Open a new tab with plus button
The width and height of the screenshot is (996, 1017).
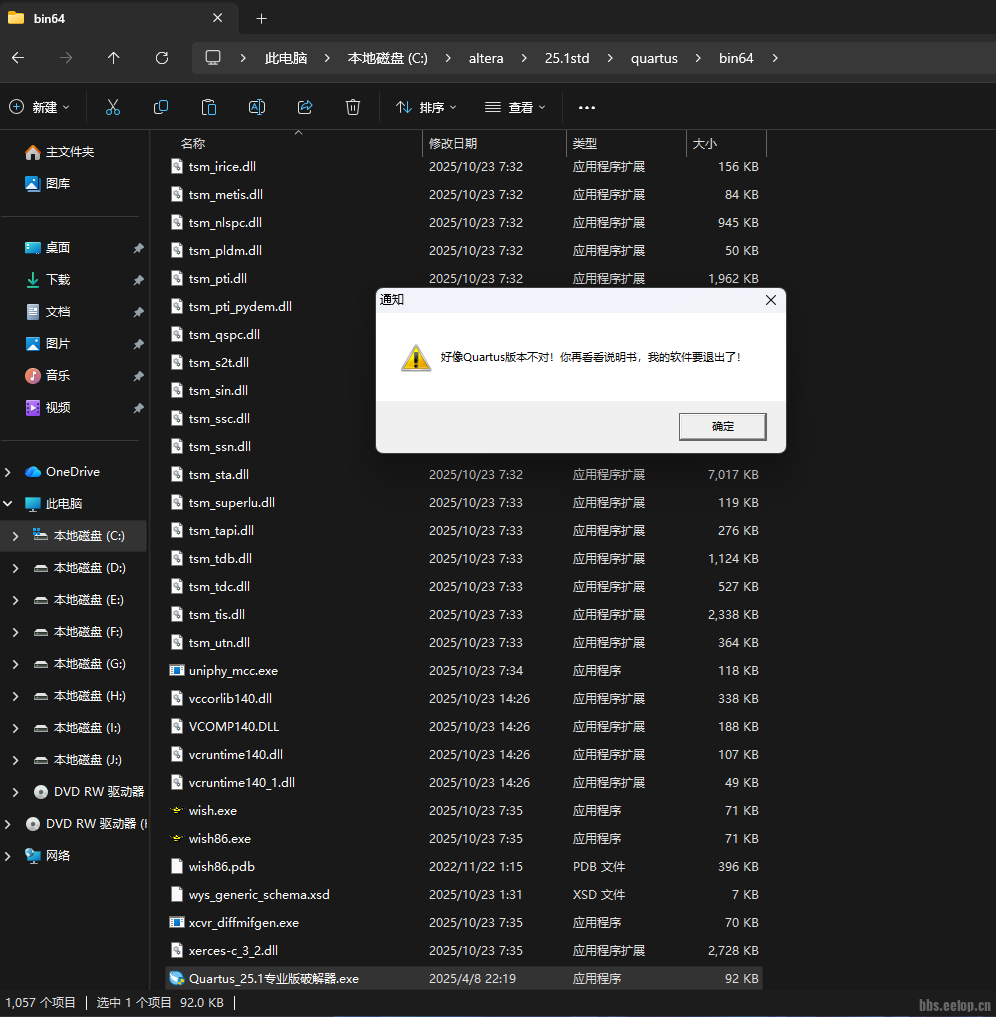point(262,19)
